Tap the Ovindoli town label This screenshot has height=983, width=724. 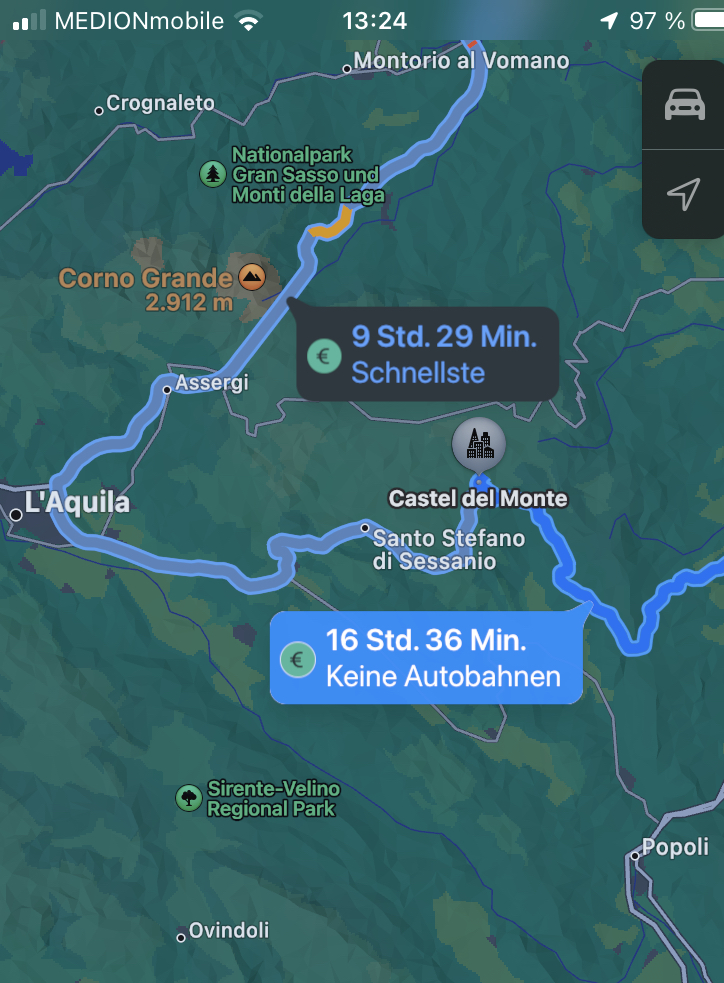(x=229, y=930)
